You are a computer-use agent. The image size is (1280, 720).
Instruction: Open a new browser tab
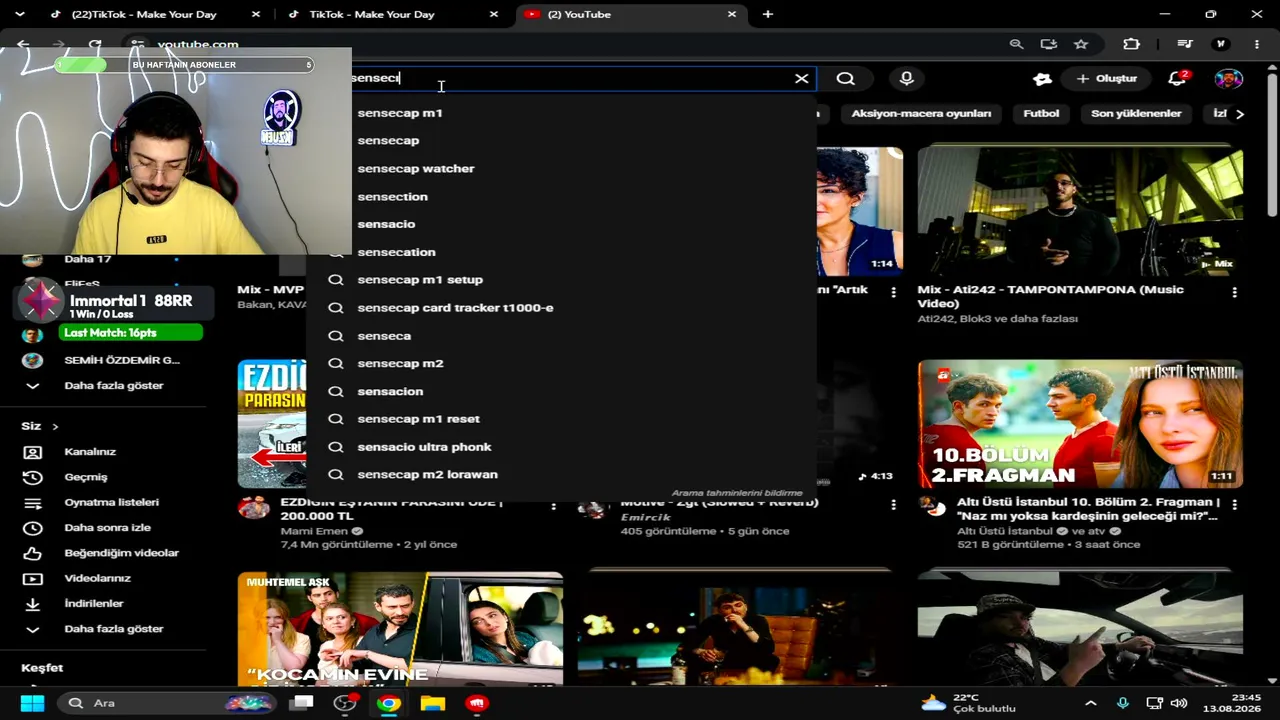[x=767, y=14]
